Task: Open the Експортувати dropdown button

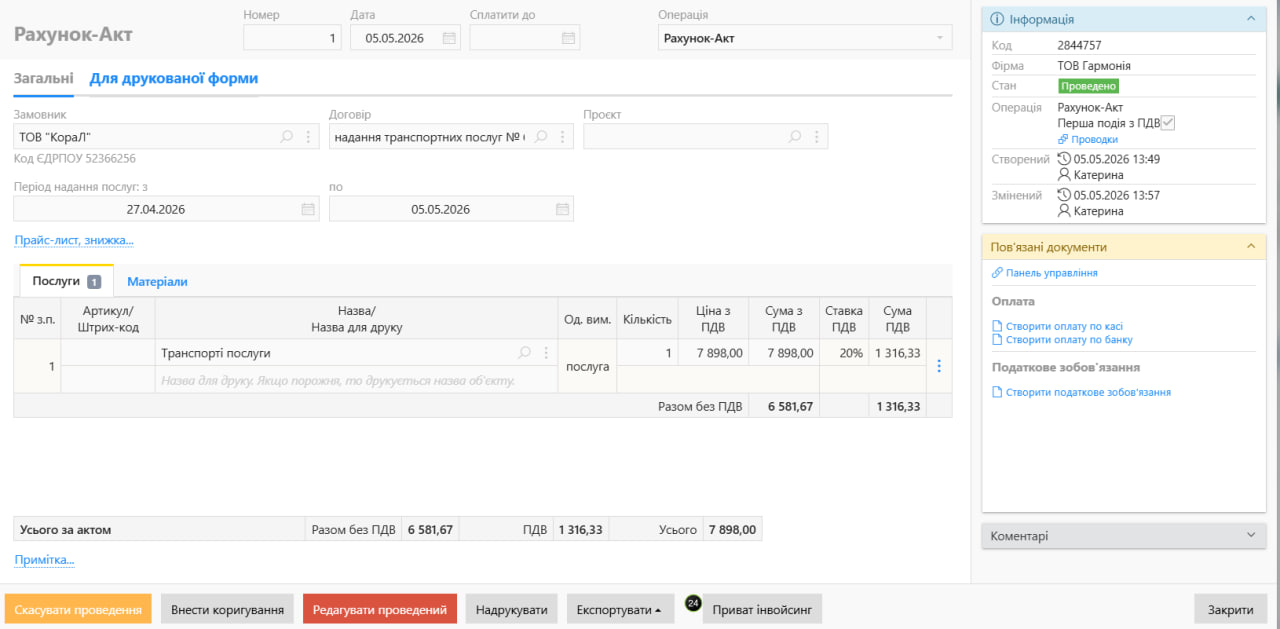Action: tap(619, 609)
